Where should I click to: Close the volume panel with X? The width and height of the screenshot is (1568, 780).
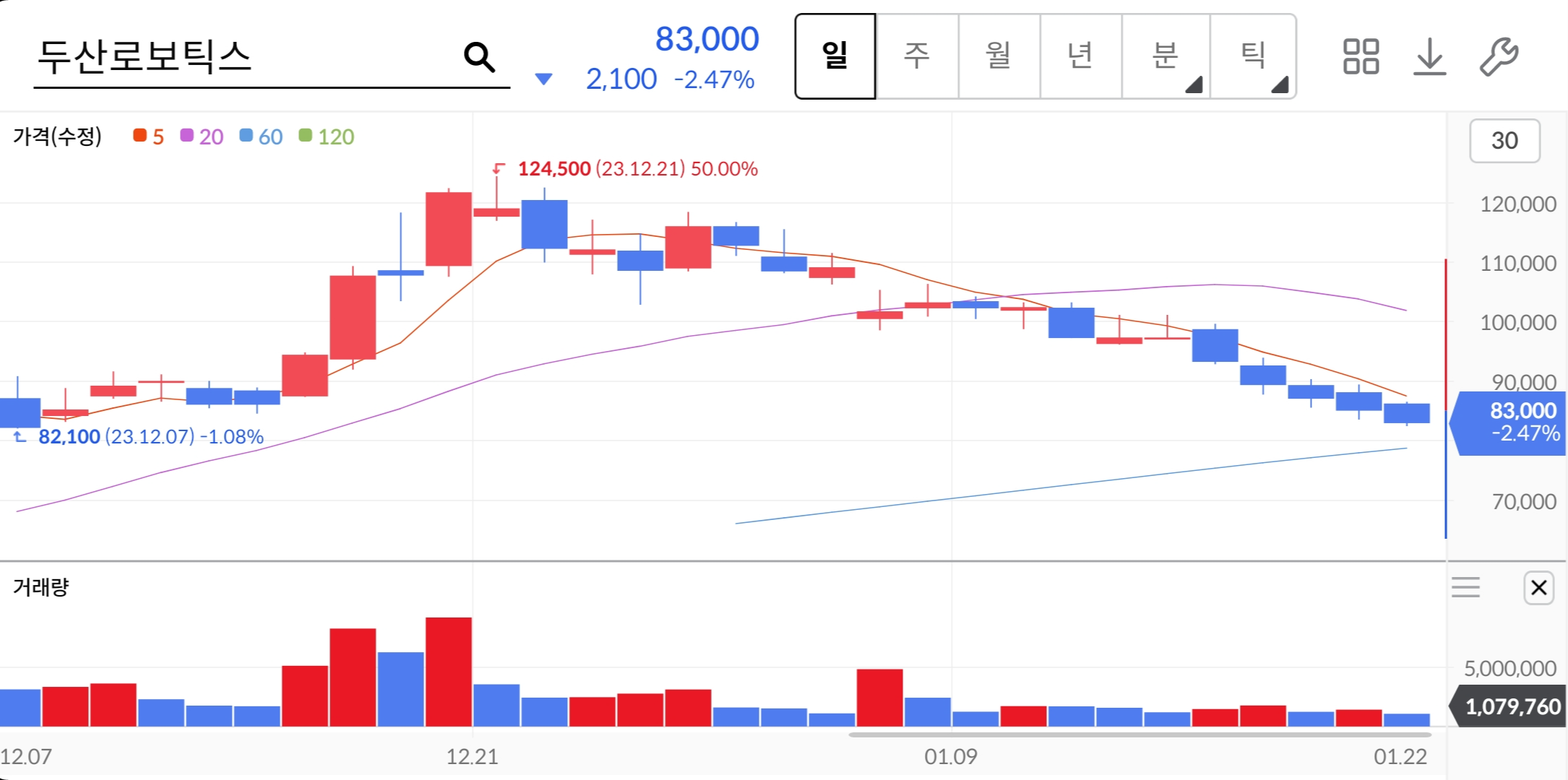click(1538, 588)
